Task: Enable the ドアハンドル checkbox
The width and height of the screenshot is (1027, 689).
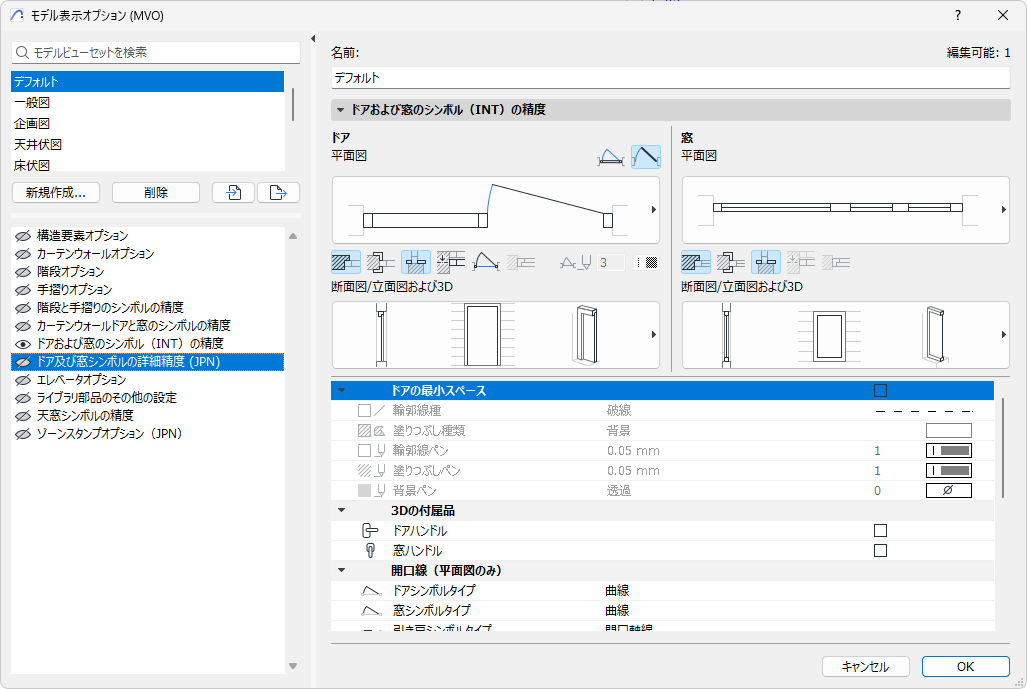Action: (880, 531)
